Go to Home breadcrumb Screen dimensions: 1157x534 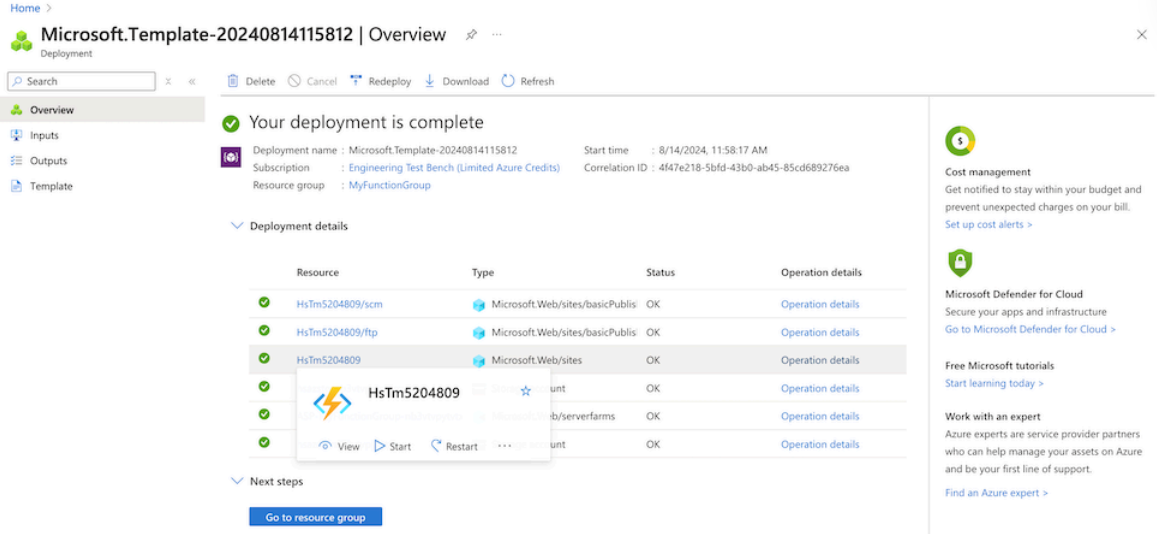[25, 8]
